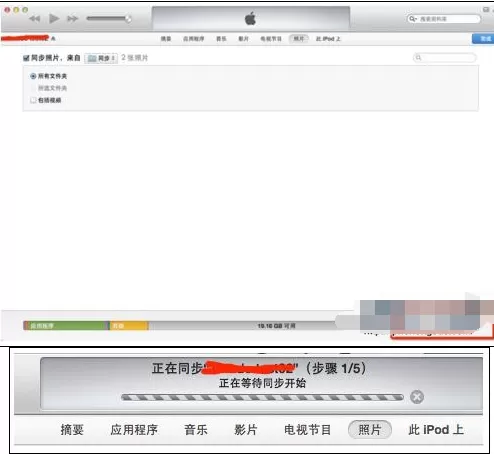Click the 正在等待同步开始 status text

[262, 383]
